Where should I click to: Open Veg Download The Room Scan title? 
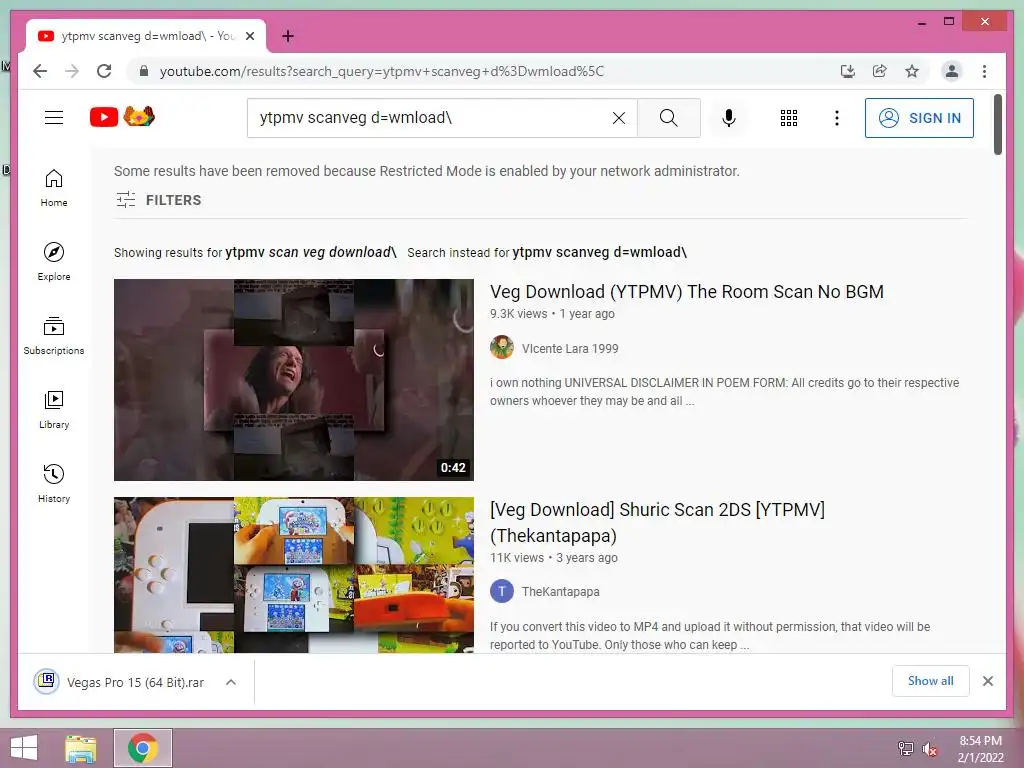(x=686, y=291)
